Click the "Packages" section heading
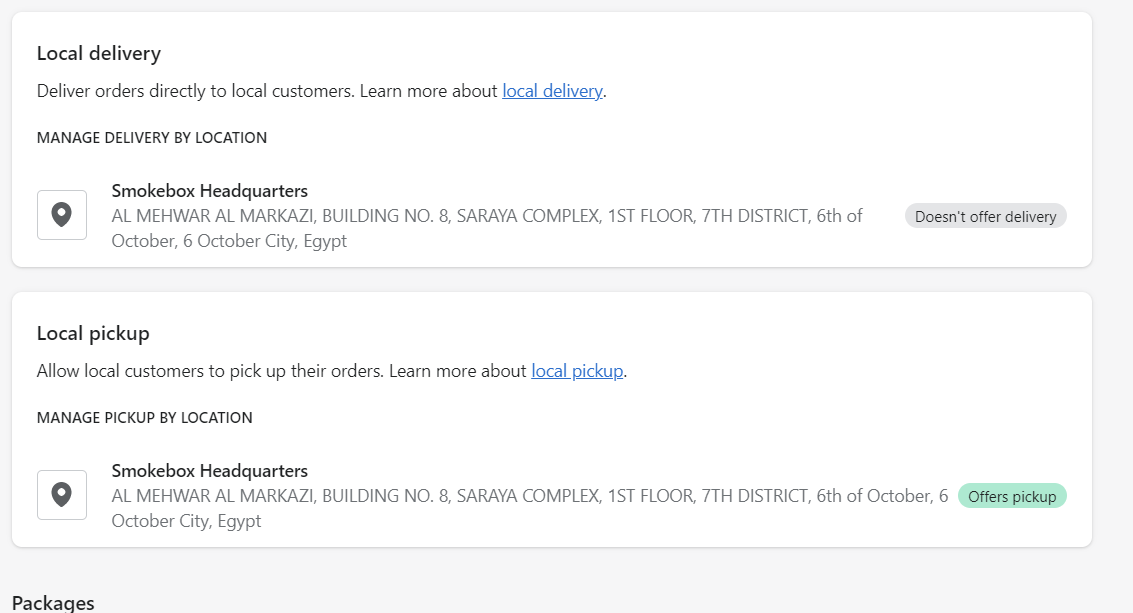This screenshot has height=613, width=1133. pyautogui.click(x=53, y=603)
